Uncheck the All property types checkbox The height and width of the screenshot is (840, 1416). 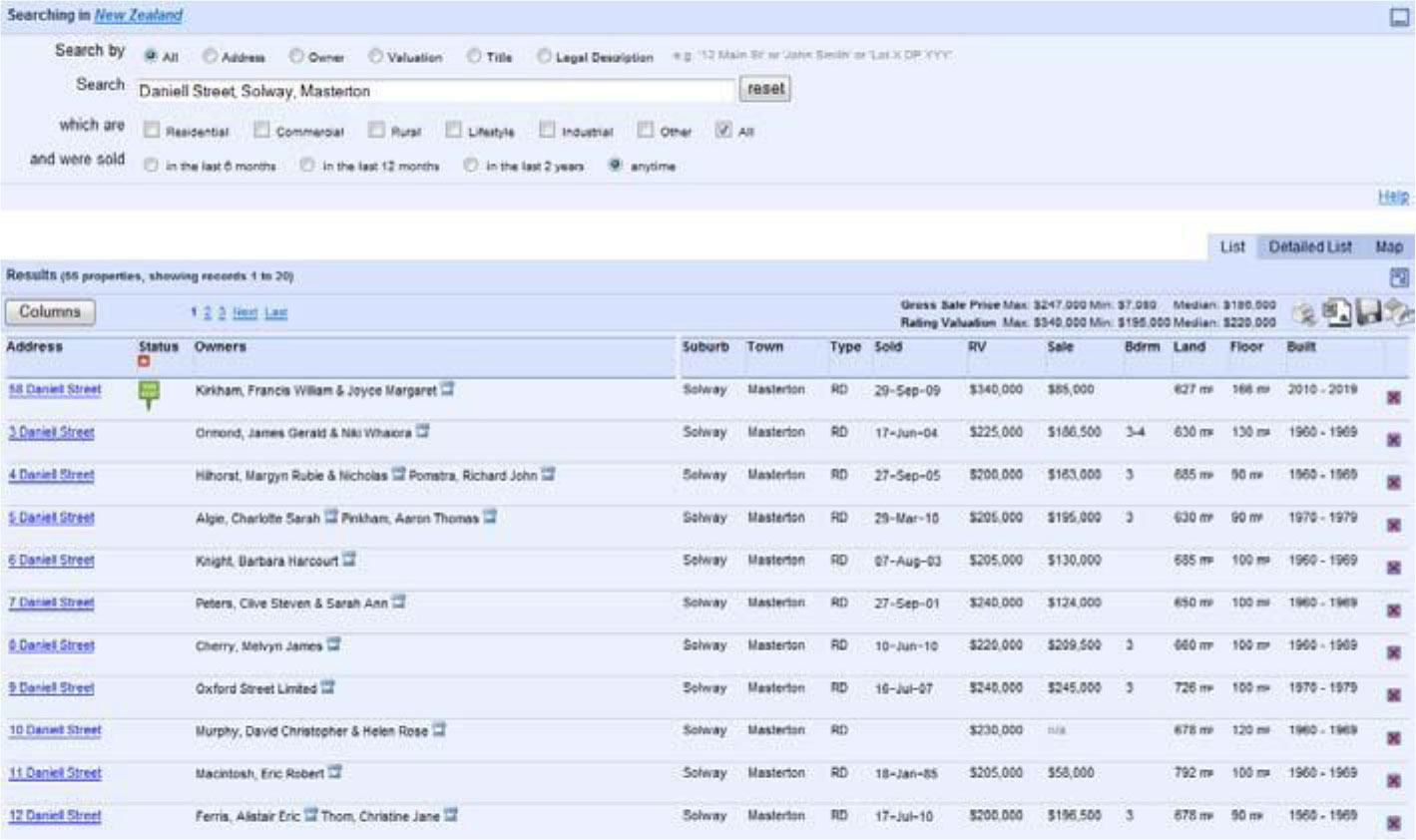(x=723, y=130)
